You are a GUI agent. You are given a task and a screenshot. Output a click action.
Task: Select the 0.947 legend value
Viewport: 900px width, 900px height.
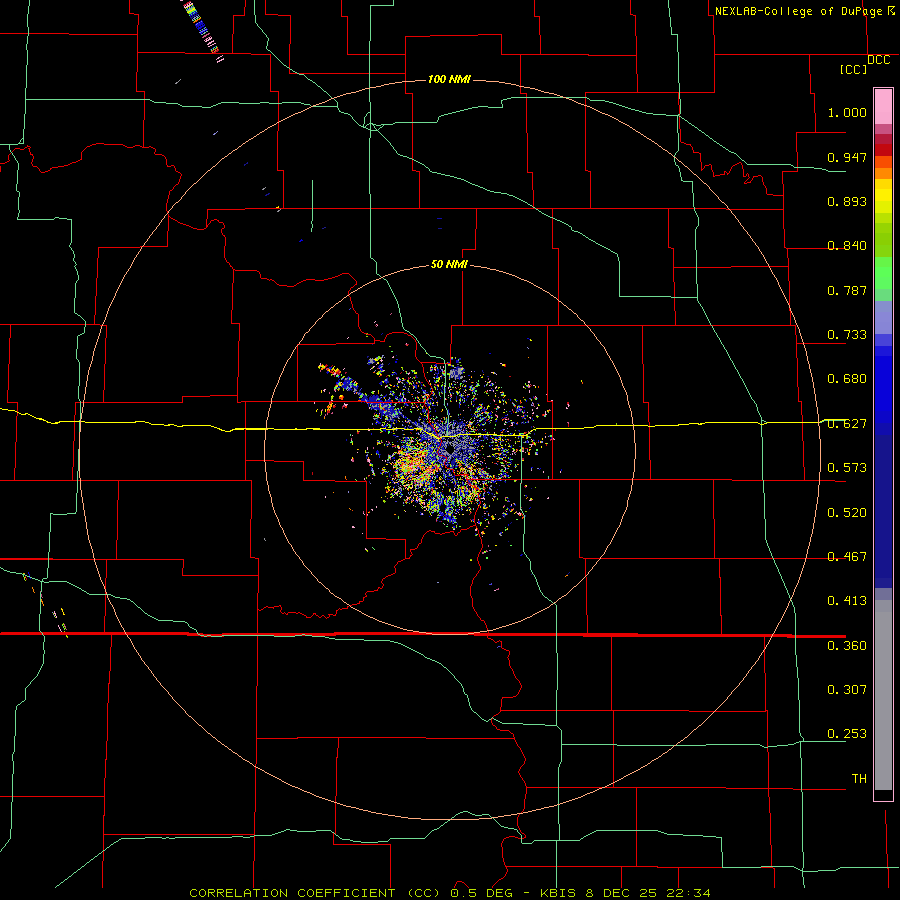(847, 157)
